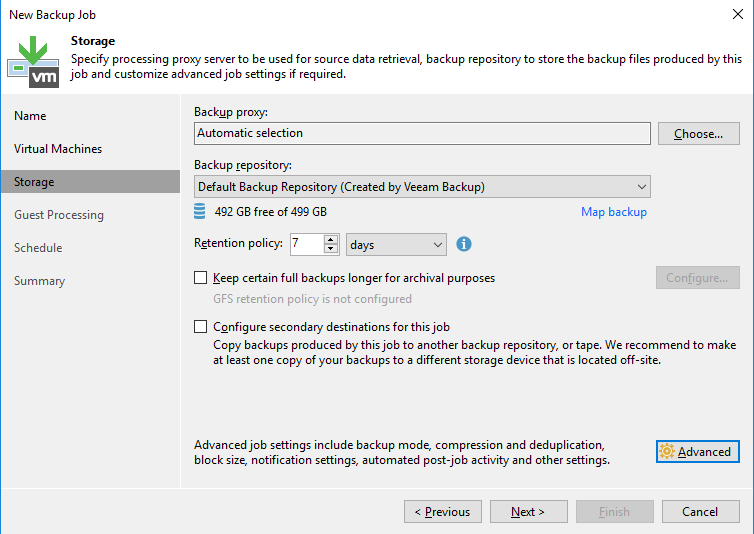Open the Guest Processing step
Viewport: 754px width, 534px height.
tap(59, 215)
